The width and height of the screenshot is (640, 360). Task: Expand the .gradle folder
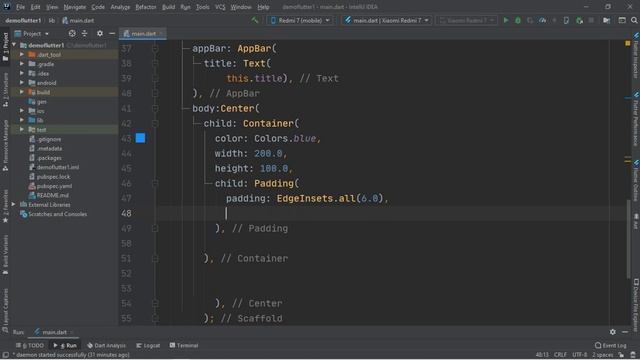coord(22,64)
